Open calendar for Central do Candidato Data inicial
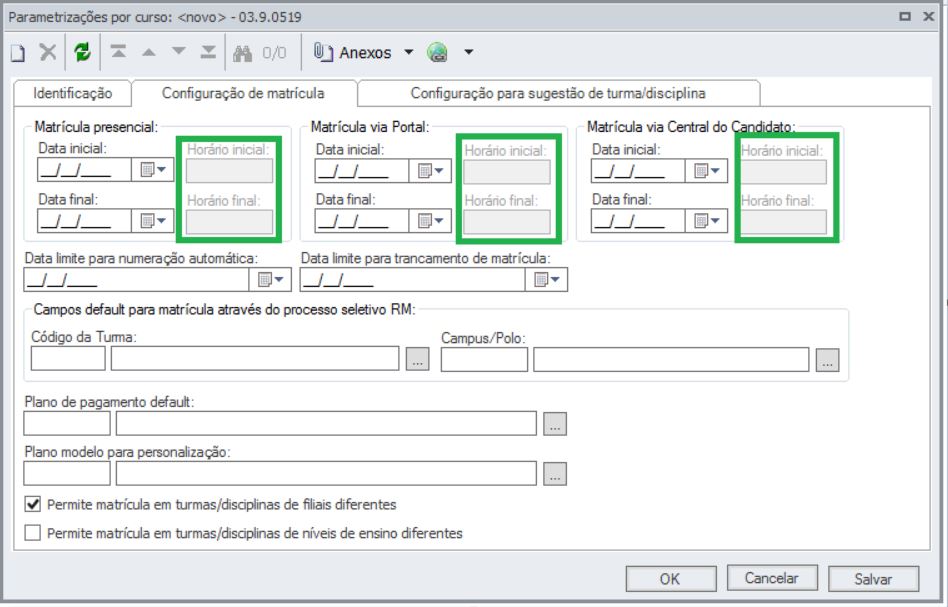 coord(707,171)
